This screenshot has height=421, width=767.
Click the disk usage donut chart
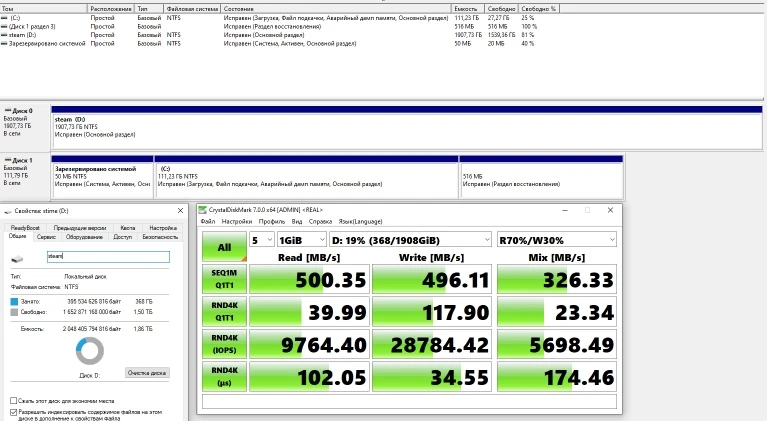click(88, 350)
